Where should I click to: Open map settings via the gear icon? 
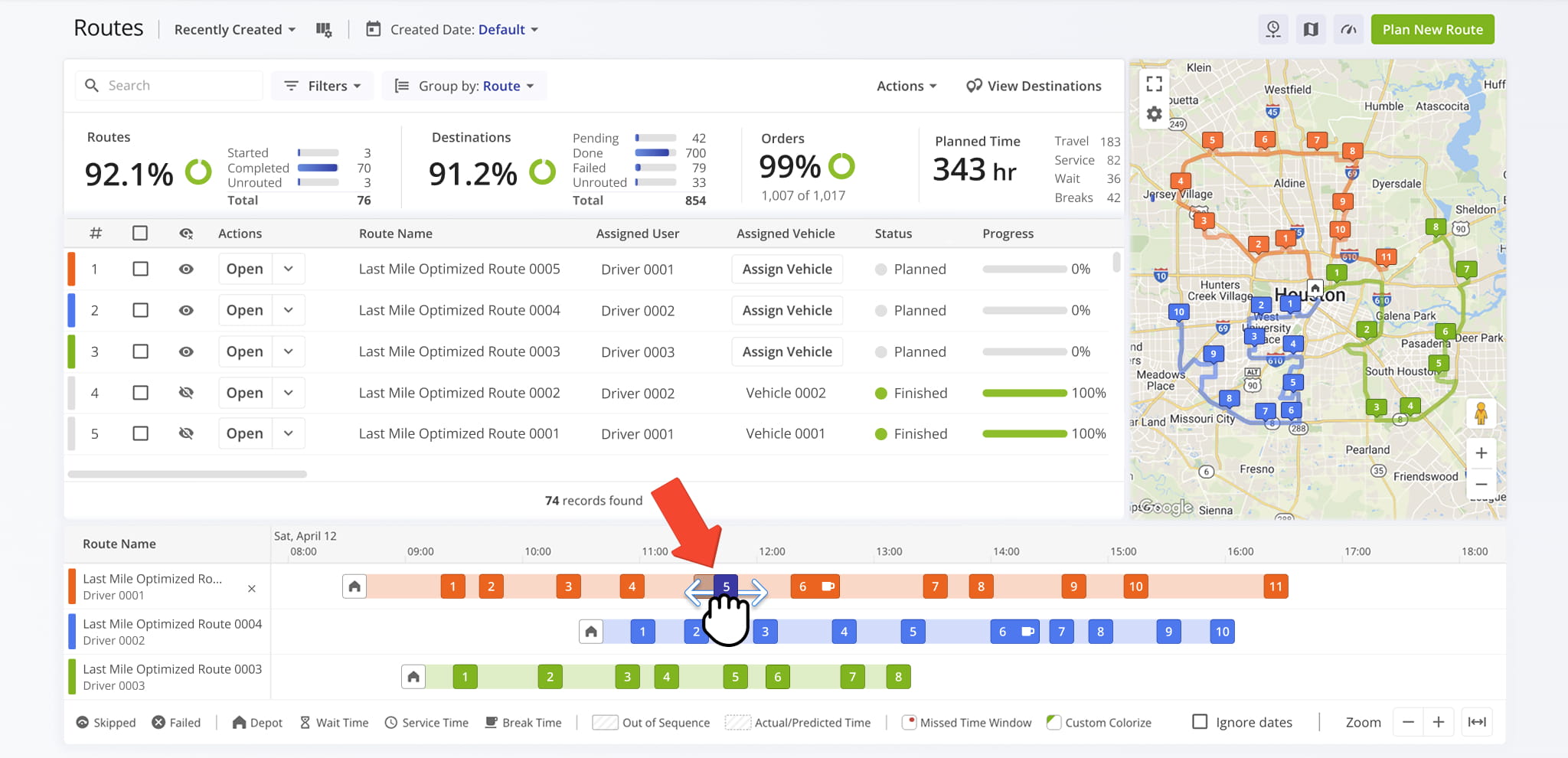(1154, 113)
